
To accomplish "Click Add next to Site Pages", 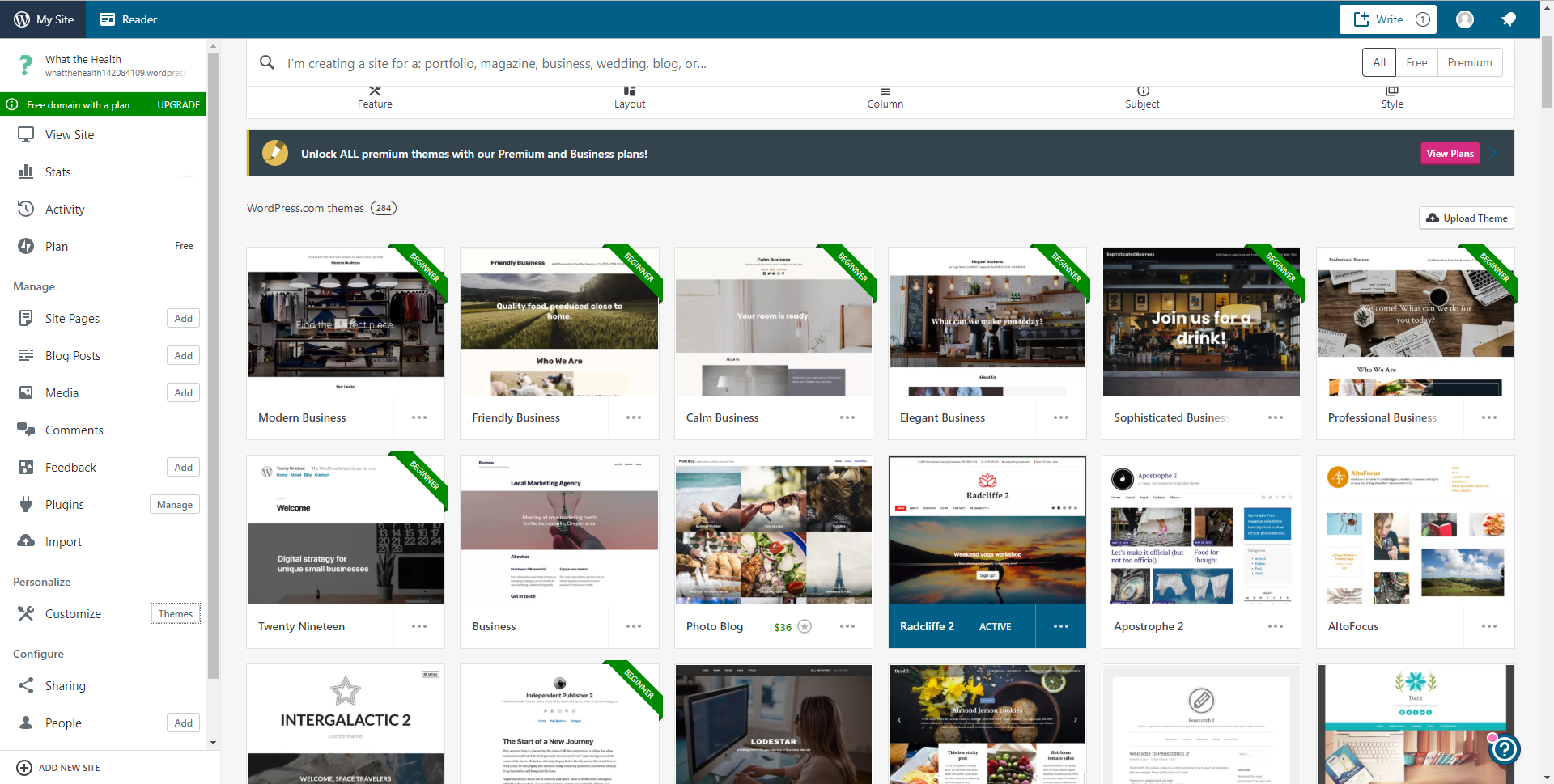I will point(184,319).
